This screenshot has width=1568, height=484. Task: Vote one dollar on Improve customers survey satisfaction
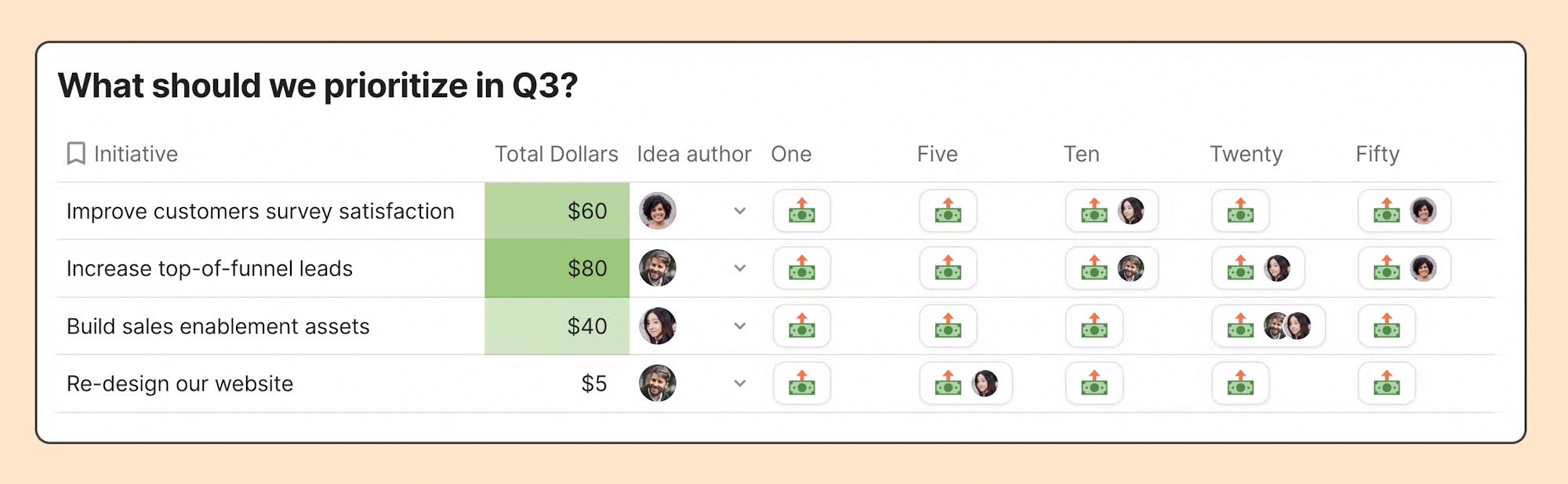[x=801, y=211]
